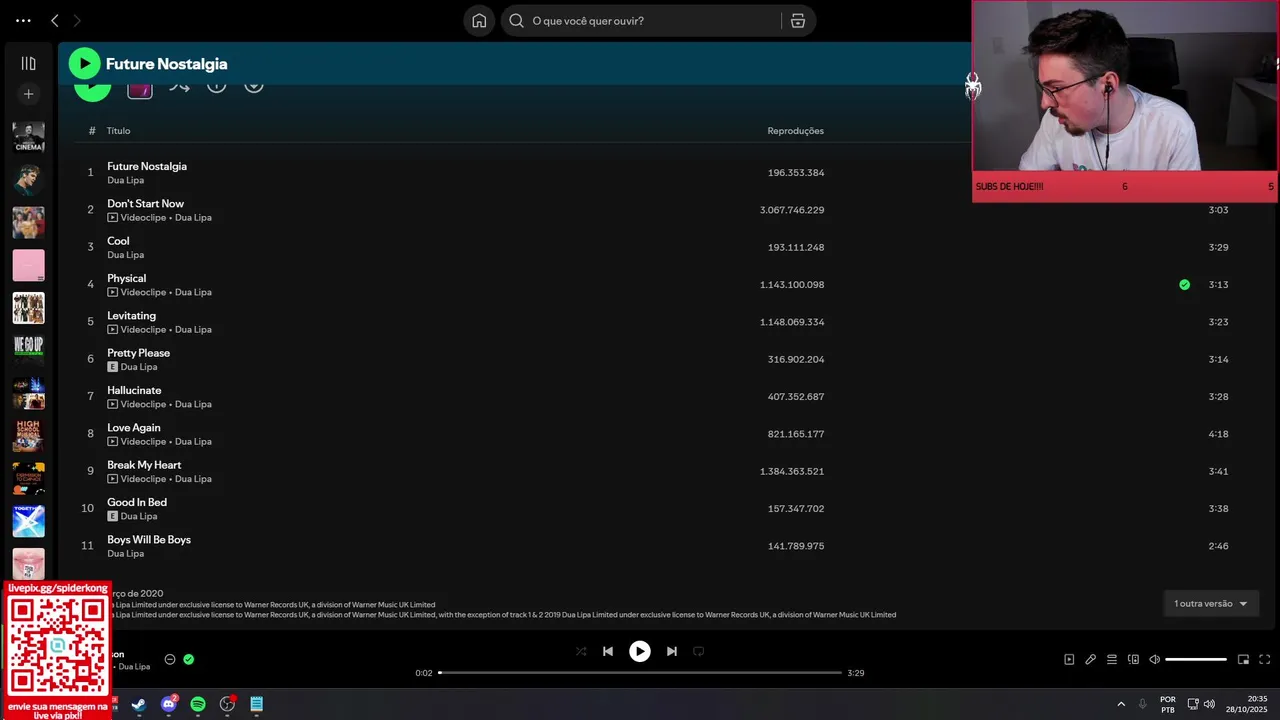This screenshot has width=1280, height=720.
Task: Skip to the next track
Action: coord(672,651)
